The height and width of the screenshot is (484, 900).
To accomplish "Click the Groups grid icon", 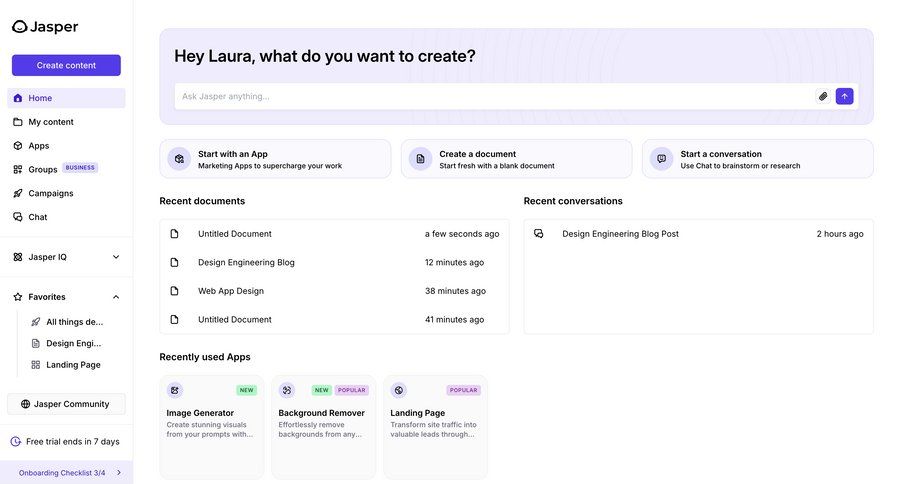I will point(18,169).
